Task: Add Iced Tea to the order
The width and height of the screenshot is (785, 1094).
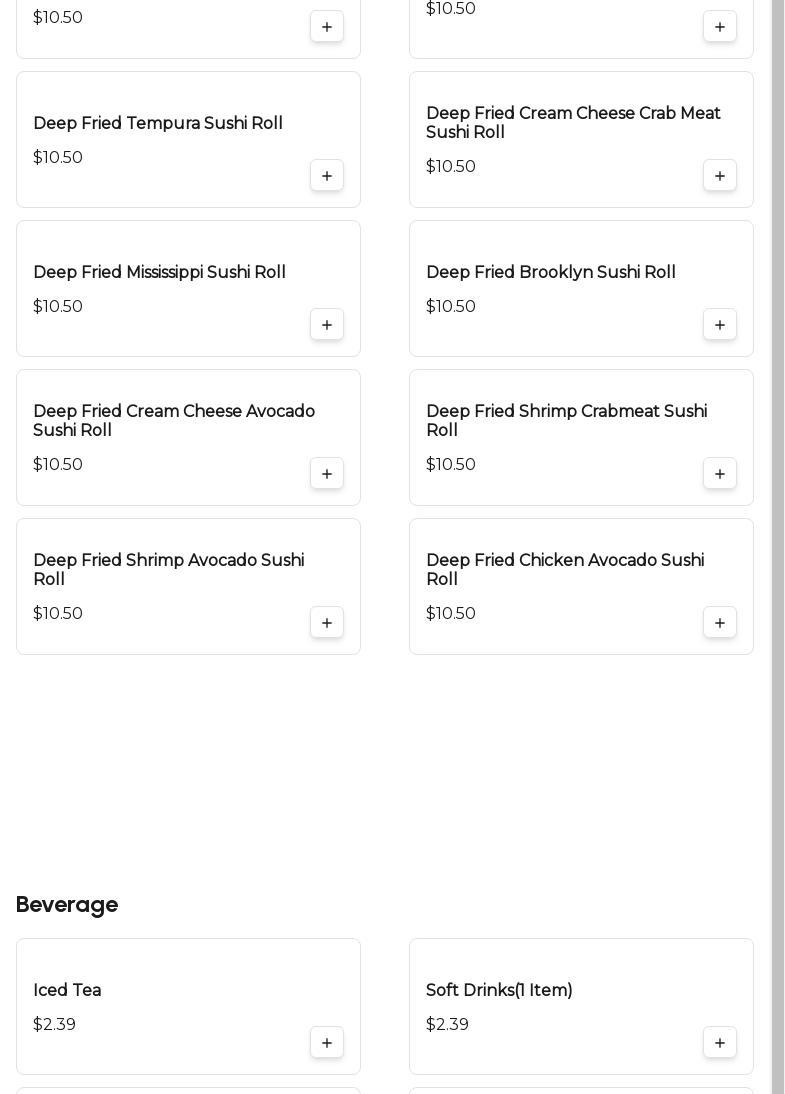Action: point(327,1043)
